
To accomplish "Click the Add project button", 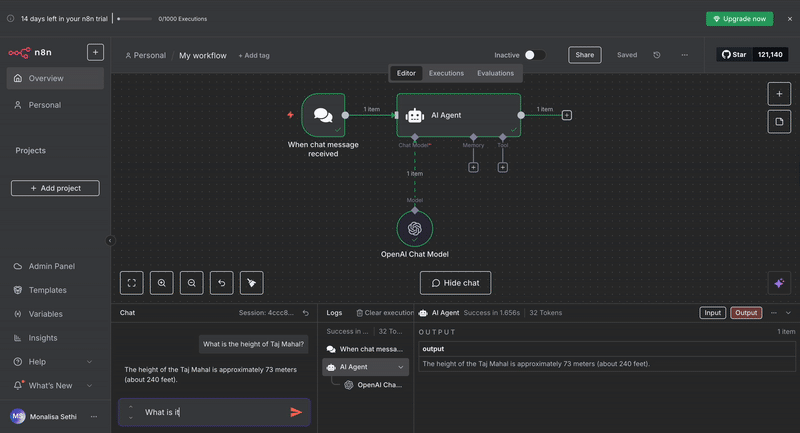I will point(55,188).
